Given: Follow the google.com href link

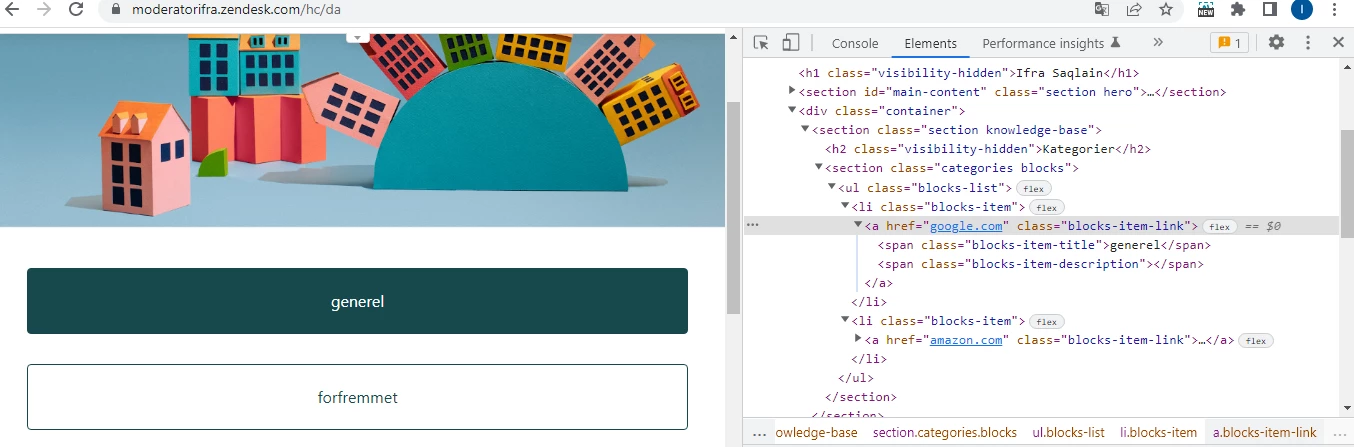Looking at the screenshot, I should point(966,226).
